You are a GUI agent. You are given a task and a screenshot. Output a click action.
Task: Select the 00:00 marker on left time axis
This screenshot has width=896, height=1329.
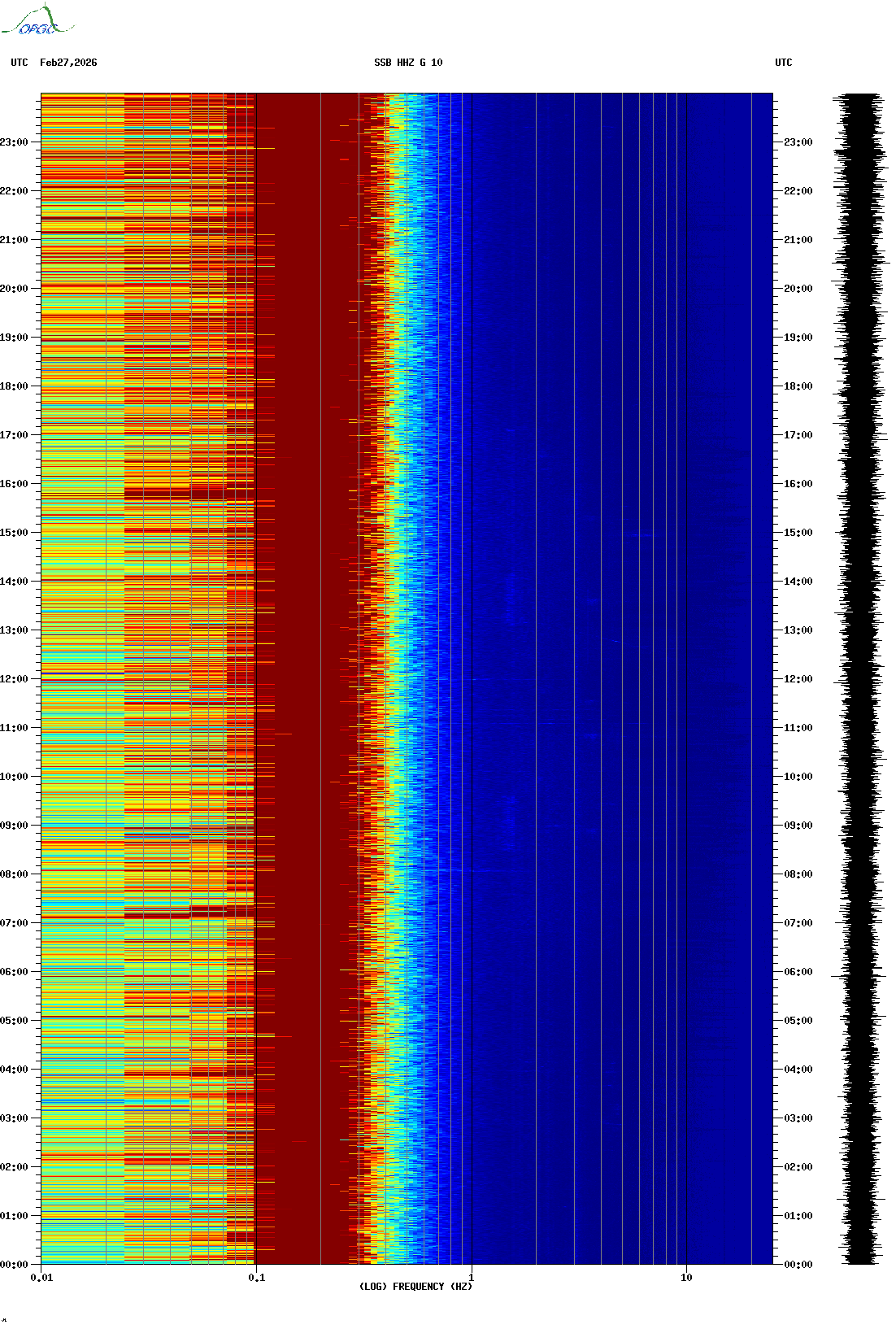15,1265
